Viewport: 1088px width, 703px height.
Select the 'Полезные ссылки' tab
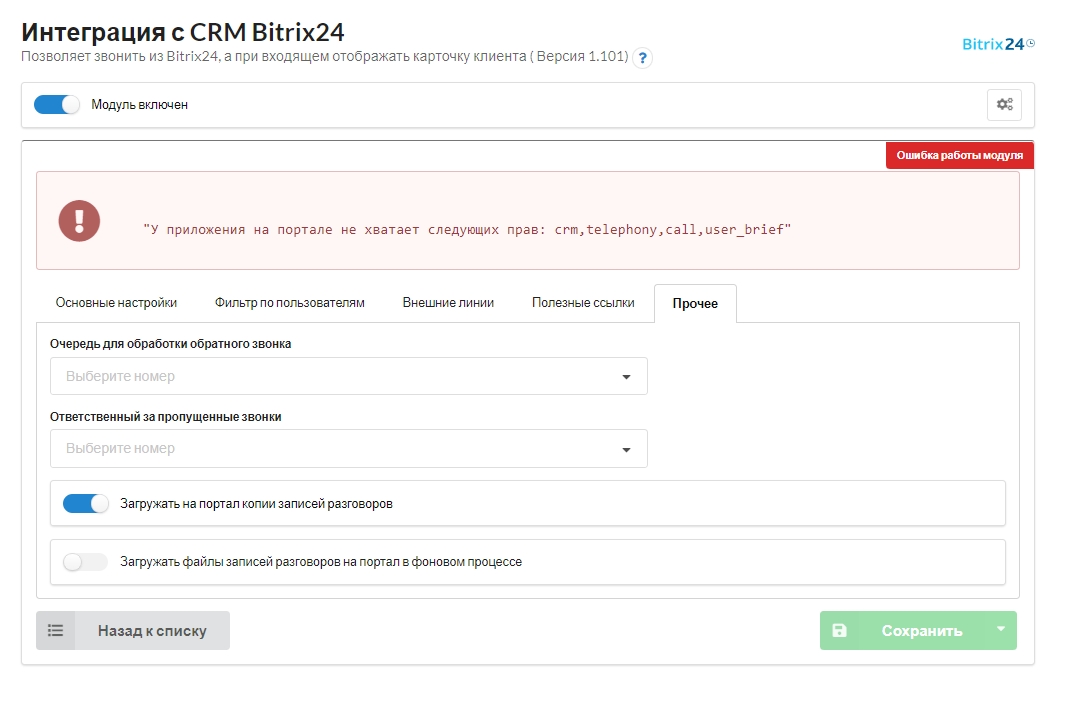click(583, 303)
